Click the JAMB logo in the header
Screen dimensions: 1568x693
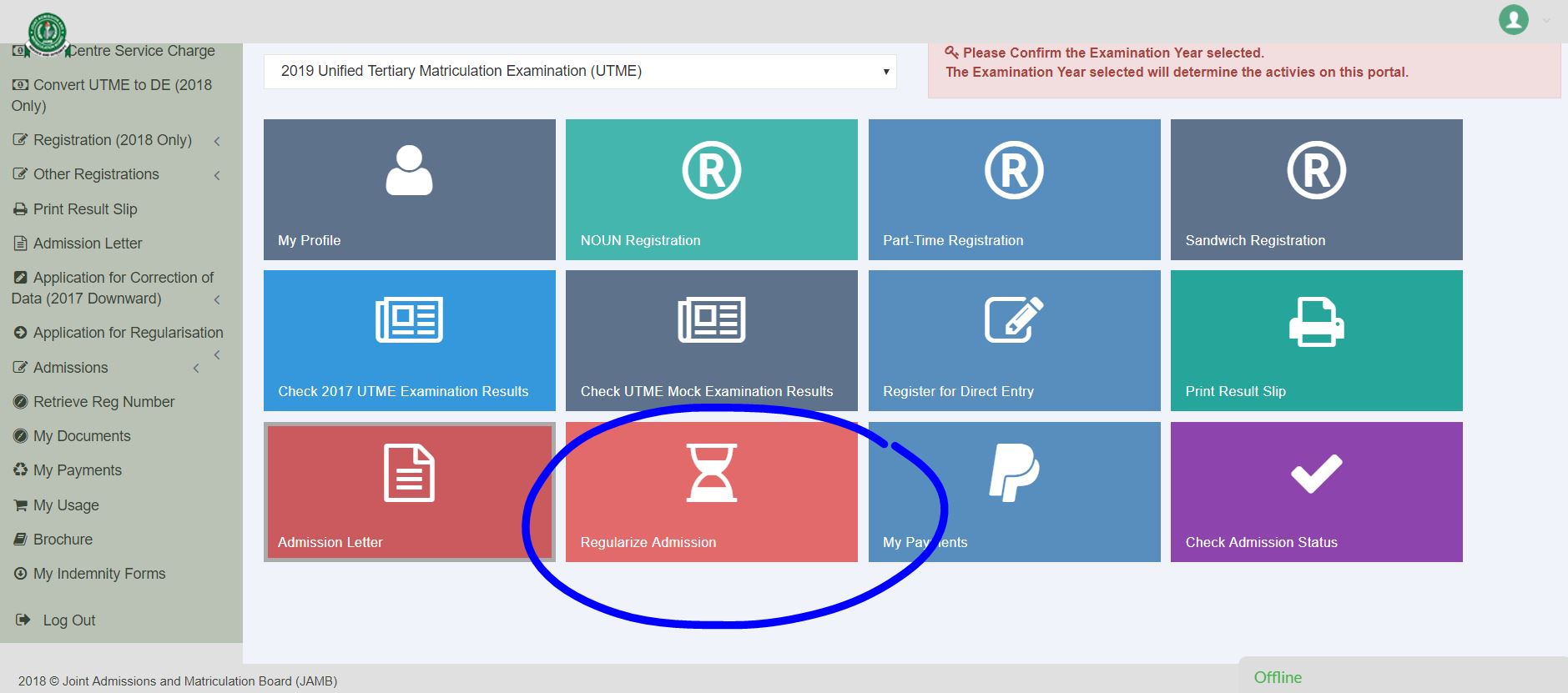[47, 34]
